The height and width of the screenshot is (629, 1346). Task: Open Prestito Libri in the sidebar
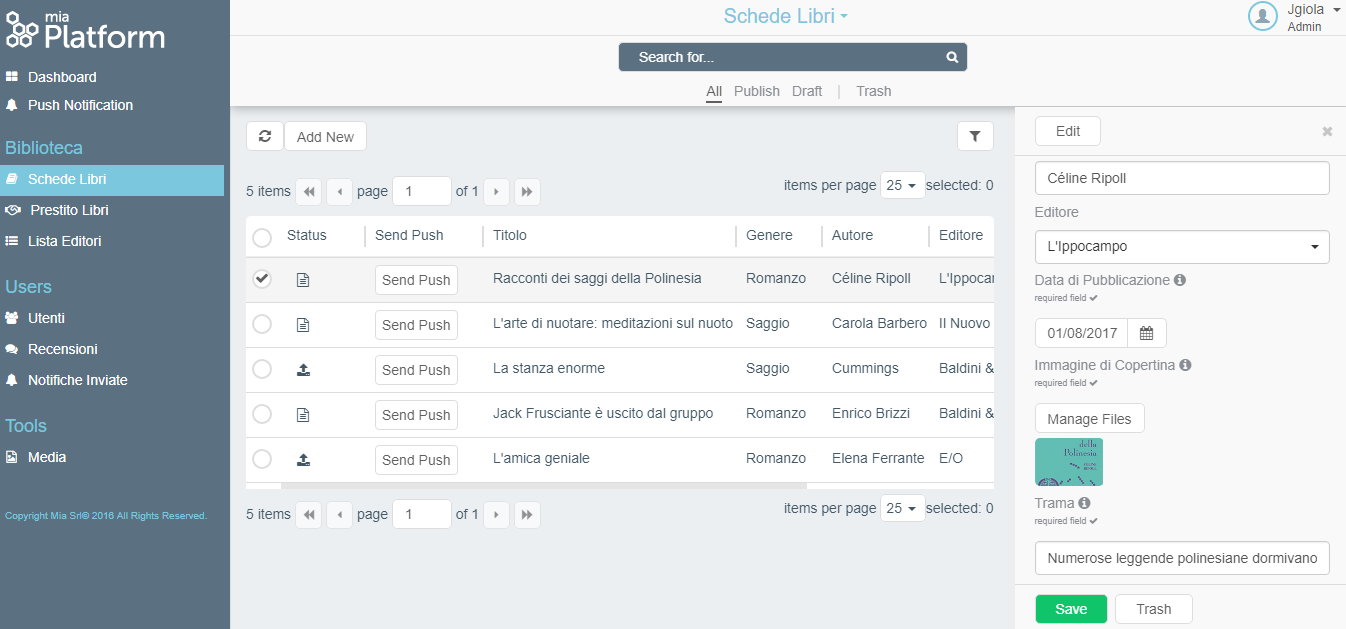tap(69, 210)
